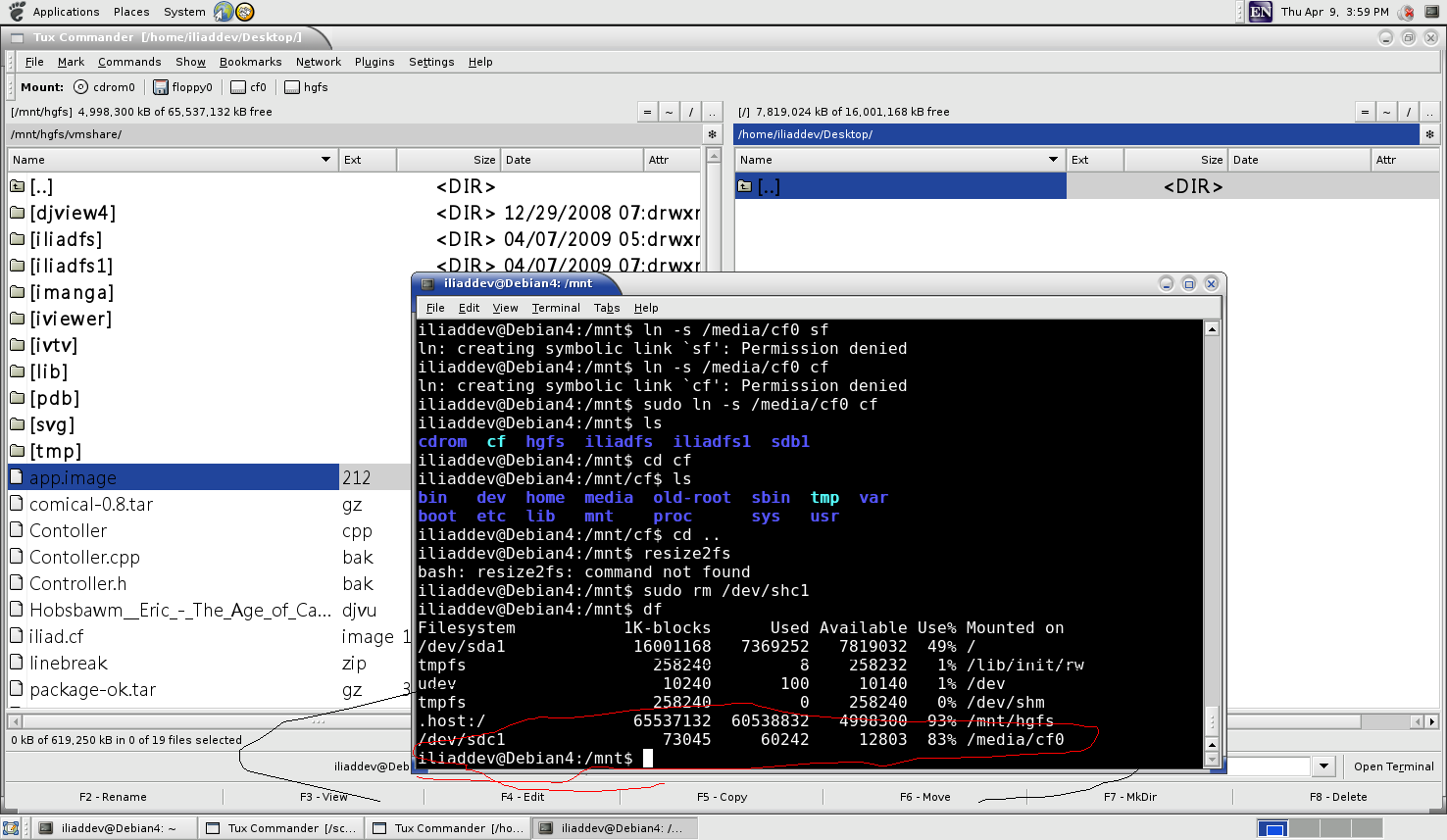Mount the floppy0 drive

click(182, 87)
